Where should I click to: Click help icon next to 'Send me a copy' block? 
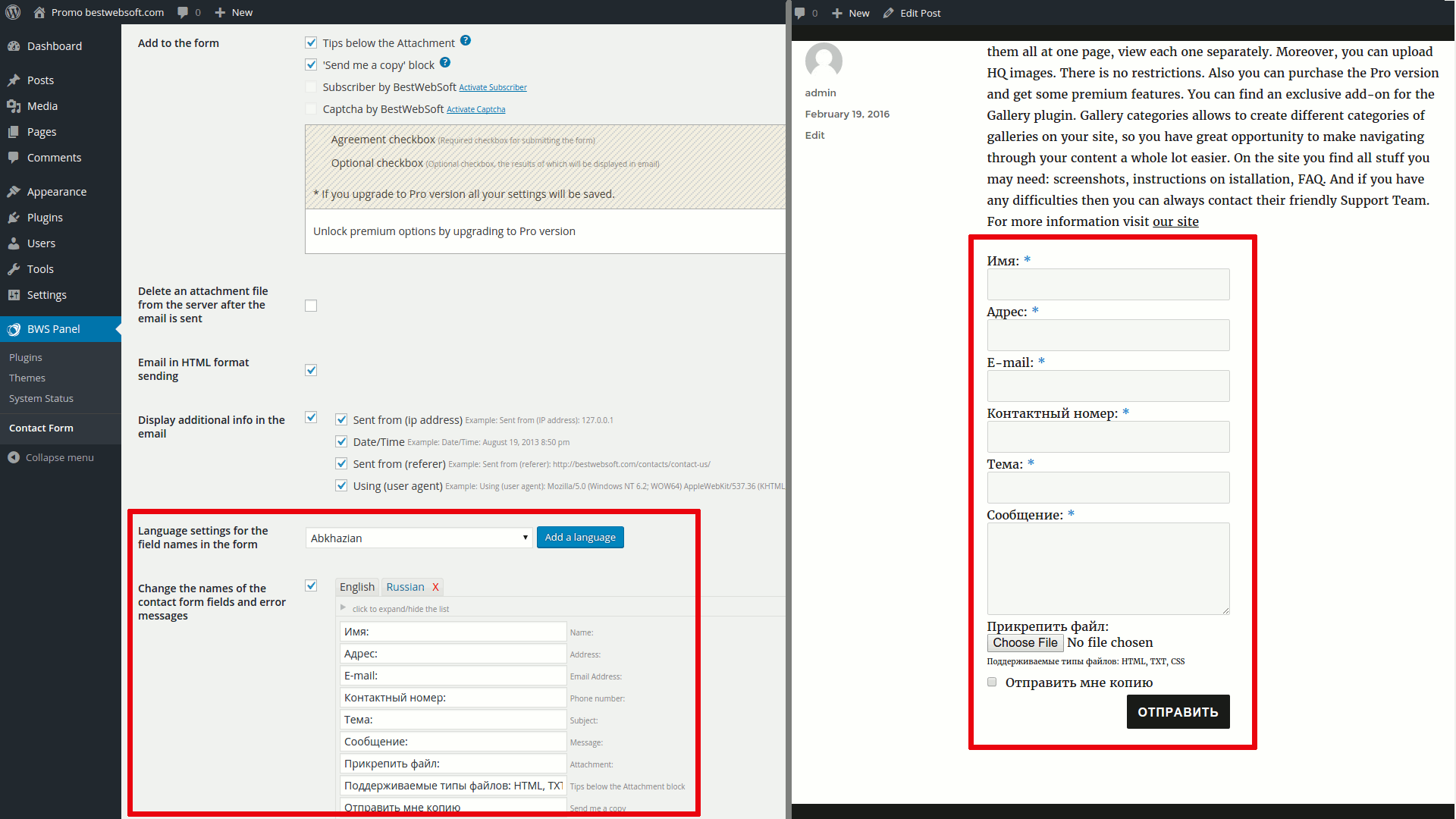(445, 63)
